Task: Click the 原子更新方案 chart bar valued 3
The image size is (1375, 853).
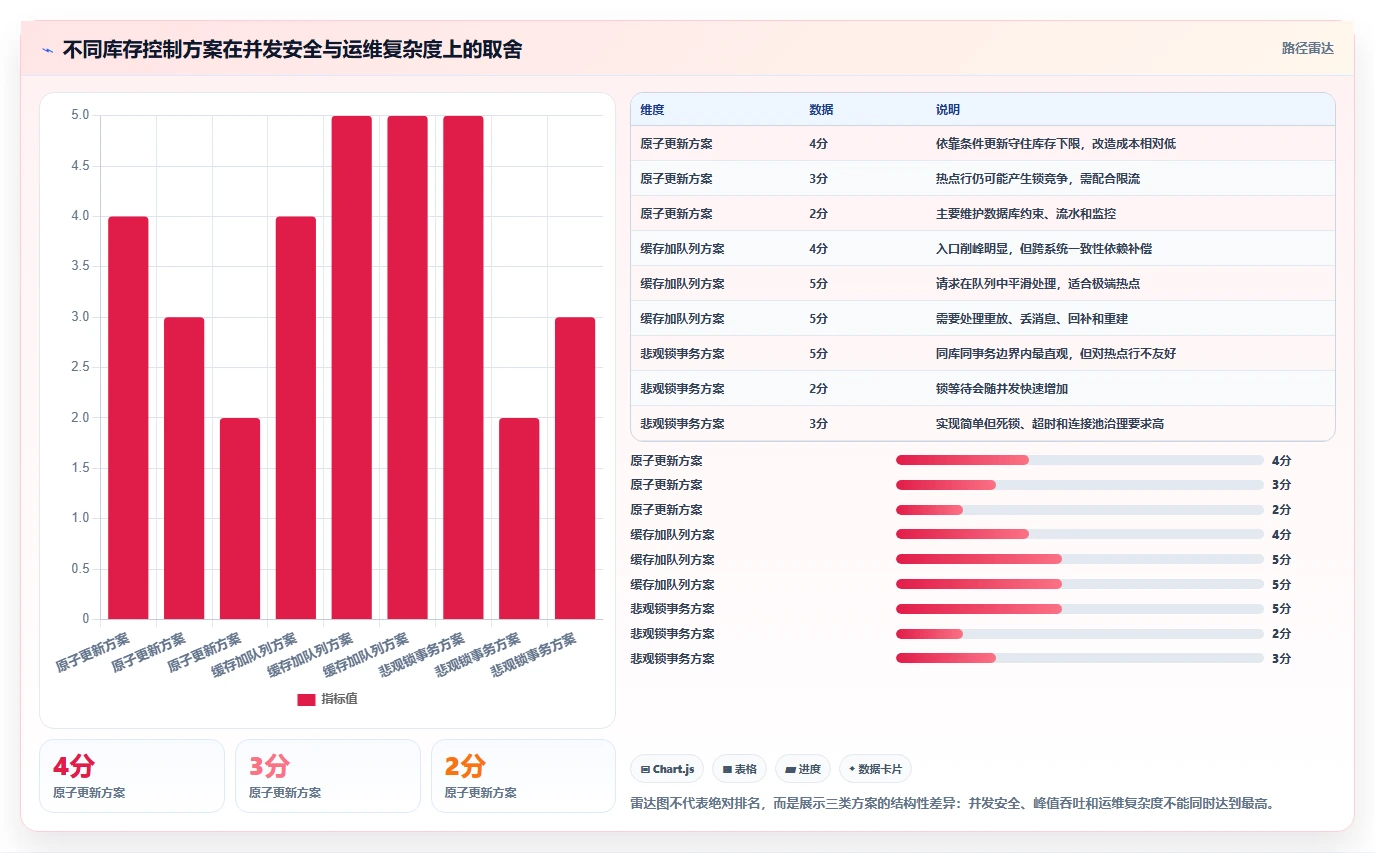Action: click(184, 468)
